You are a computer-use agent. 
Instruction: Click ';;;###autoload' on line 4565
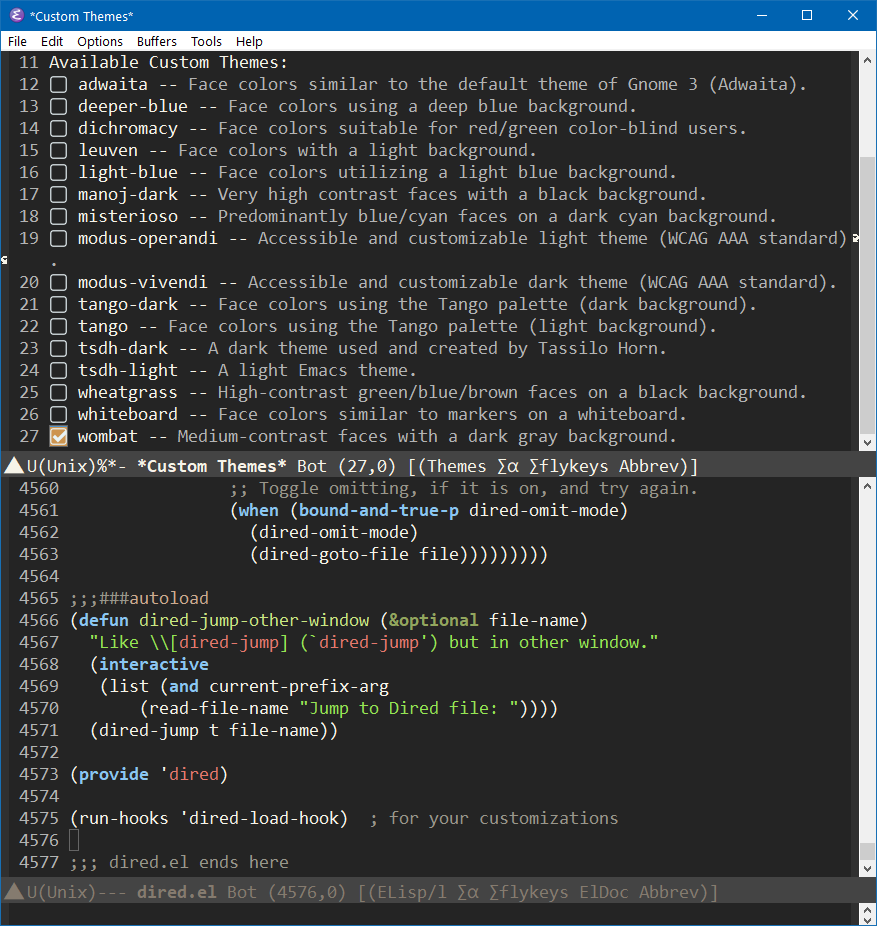139,599
